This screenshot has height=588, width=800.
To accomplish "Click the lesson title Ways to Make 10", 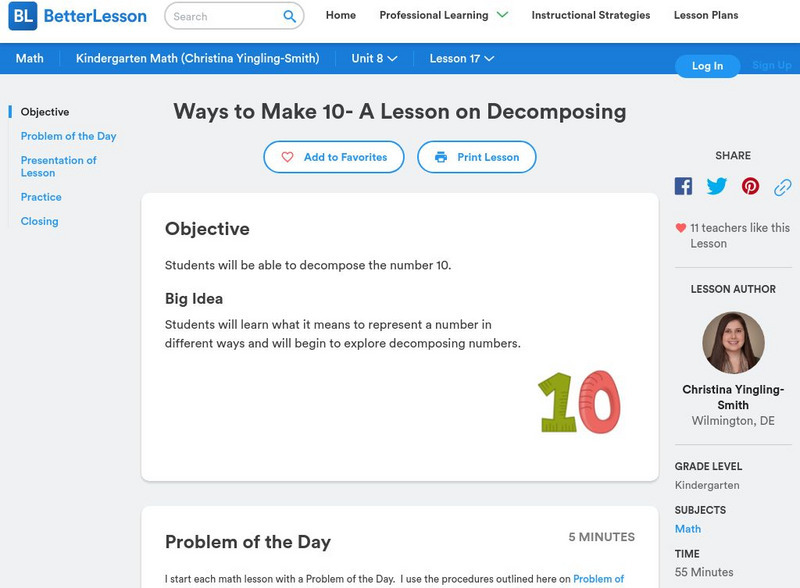I will point(399,111).
